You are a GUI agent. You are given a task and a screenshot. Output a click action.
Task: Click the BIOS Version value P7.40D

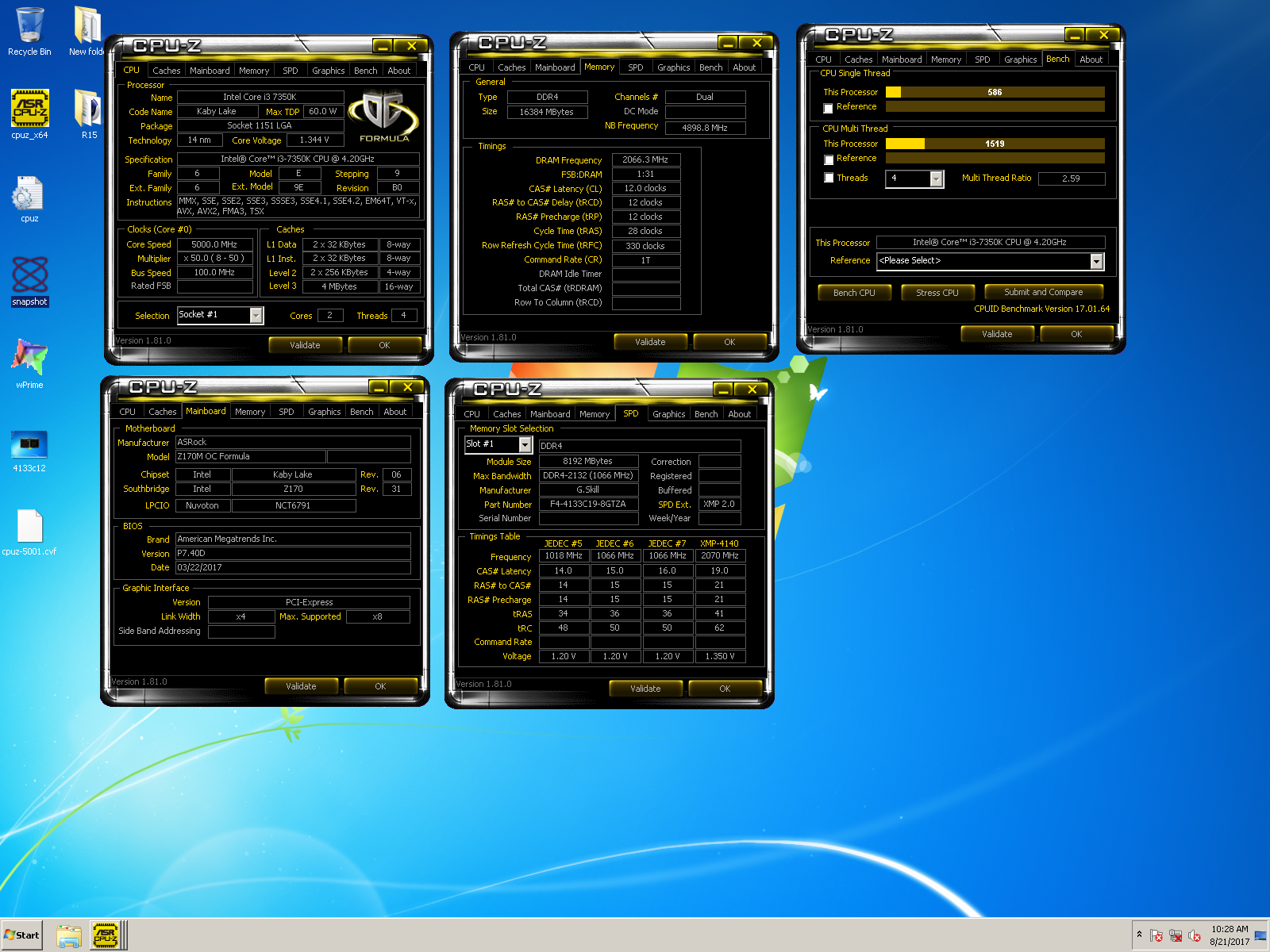(293, 553)
